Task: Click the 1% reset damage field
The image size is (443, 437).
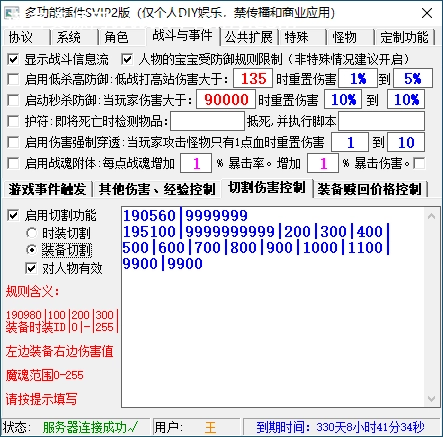Action: click(358, 78)
